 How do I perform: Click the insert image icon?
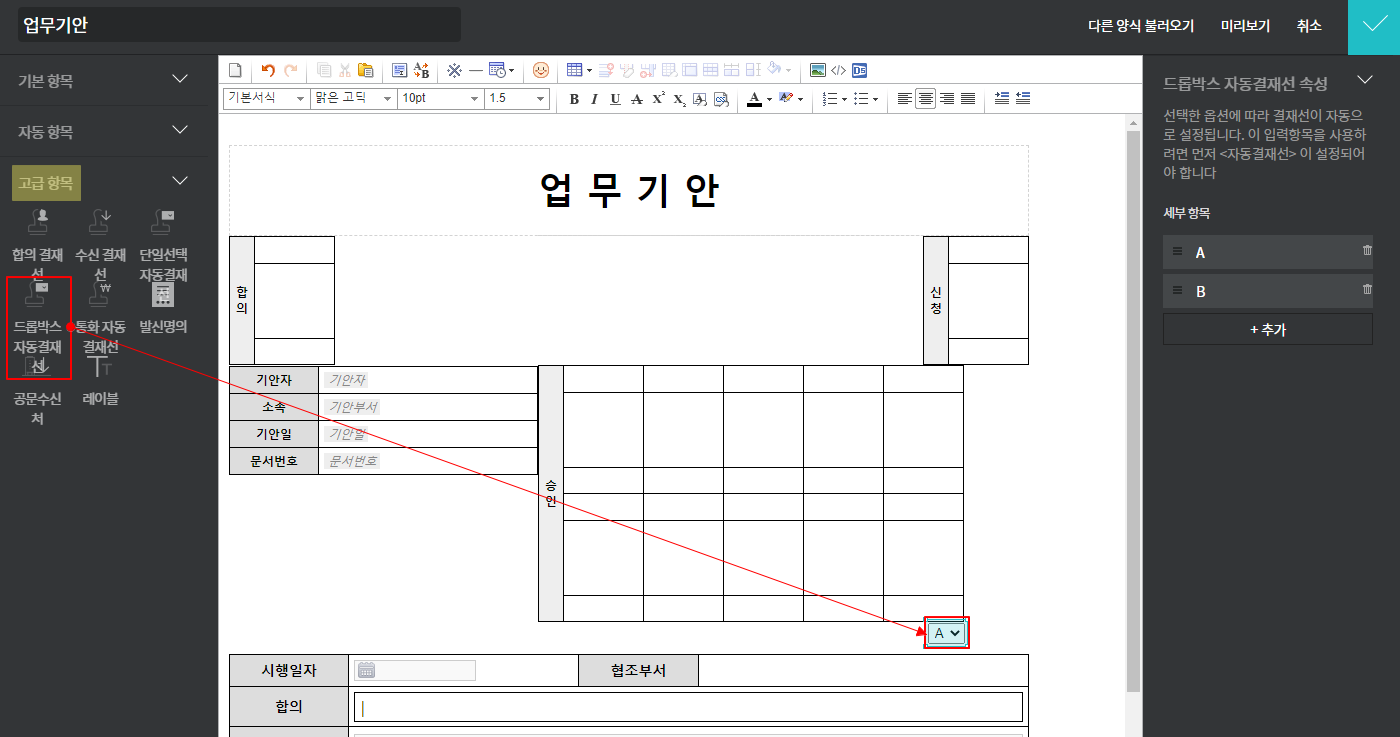coord(818,70)
